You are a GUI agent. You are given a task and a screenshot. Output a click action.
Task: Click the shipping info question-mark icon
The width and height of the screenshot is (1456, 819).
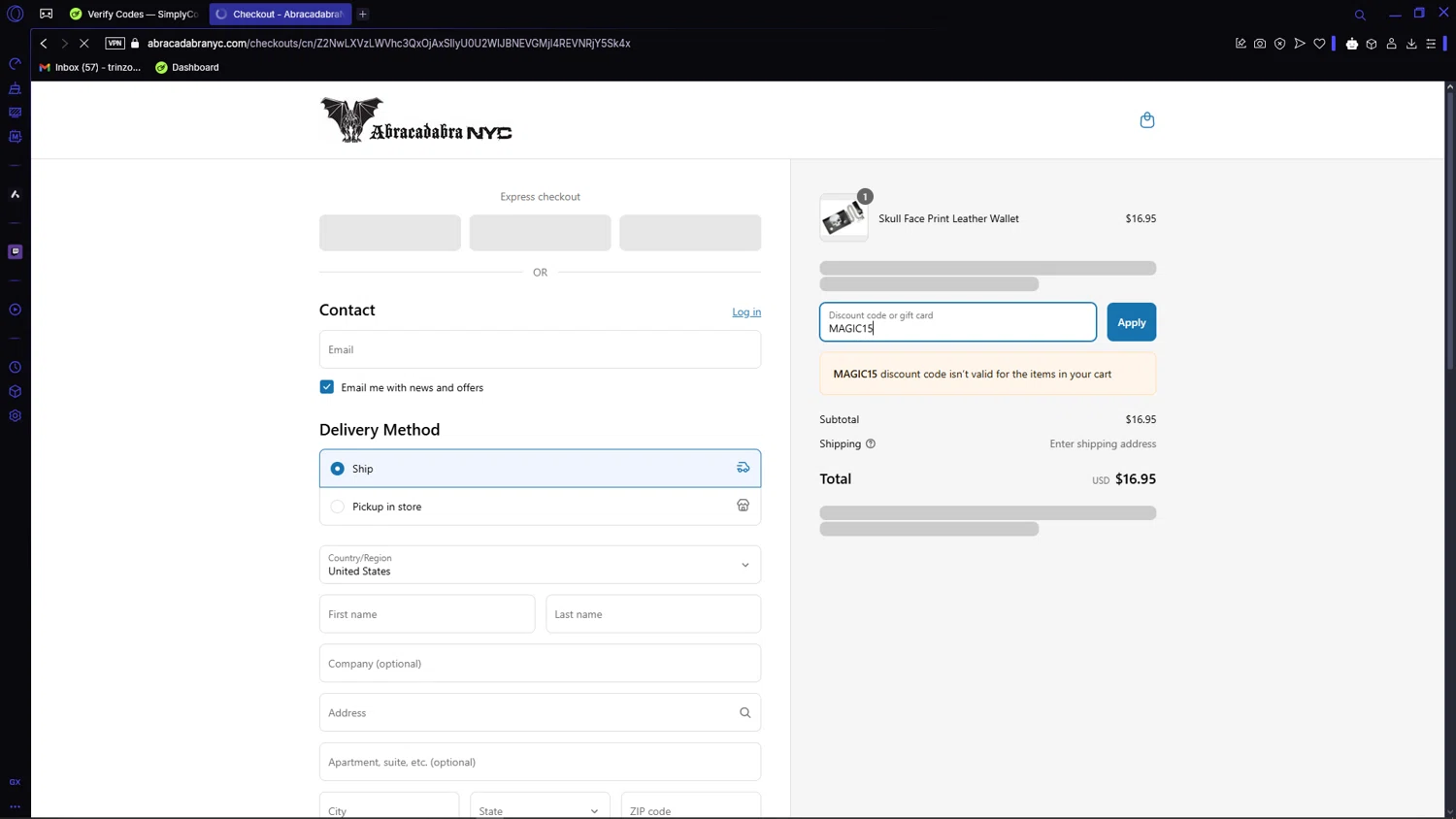click(x=871, y=444)
